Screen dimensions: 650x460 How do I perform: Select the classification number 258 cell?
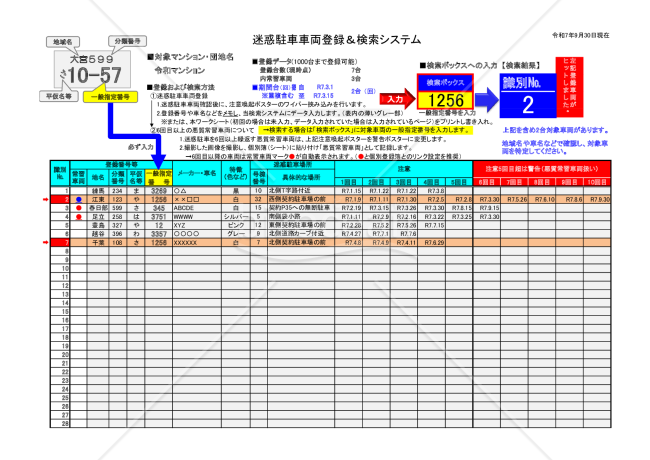tap(118, 217)
